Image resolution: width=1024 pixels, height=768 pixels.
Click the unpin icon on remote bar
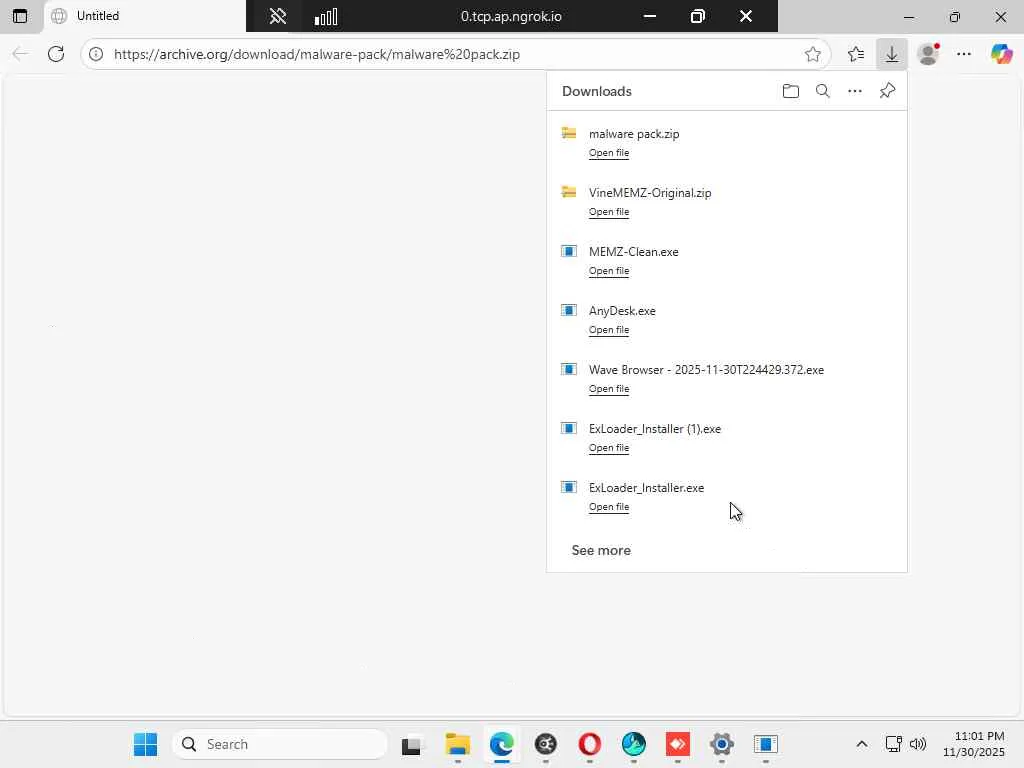pos(278,16)
